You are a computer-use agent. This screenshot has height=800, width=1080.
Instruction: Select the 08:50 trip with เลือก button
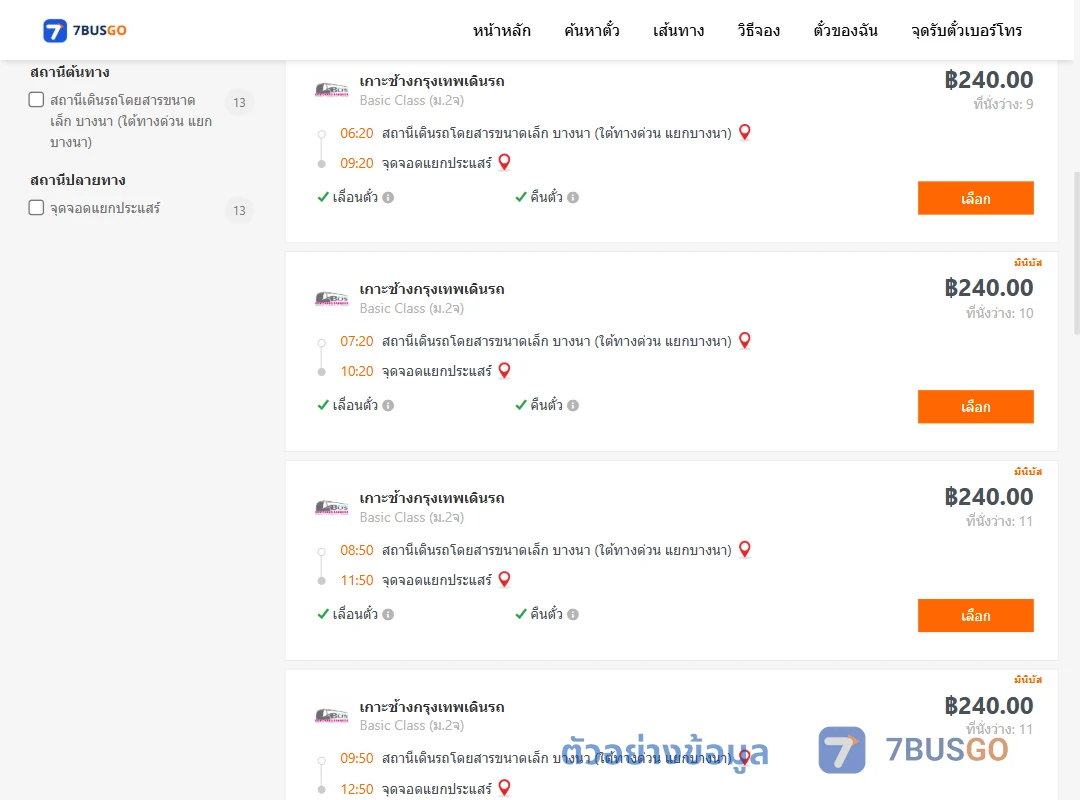tap(975, 615)
